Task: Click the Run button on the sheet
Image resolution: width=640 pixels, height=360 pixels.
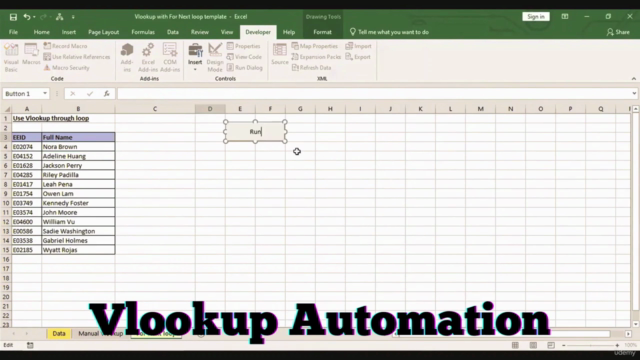Action: [255, 131]
